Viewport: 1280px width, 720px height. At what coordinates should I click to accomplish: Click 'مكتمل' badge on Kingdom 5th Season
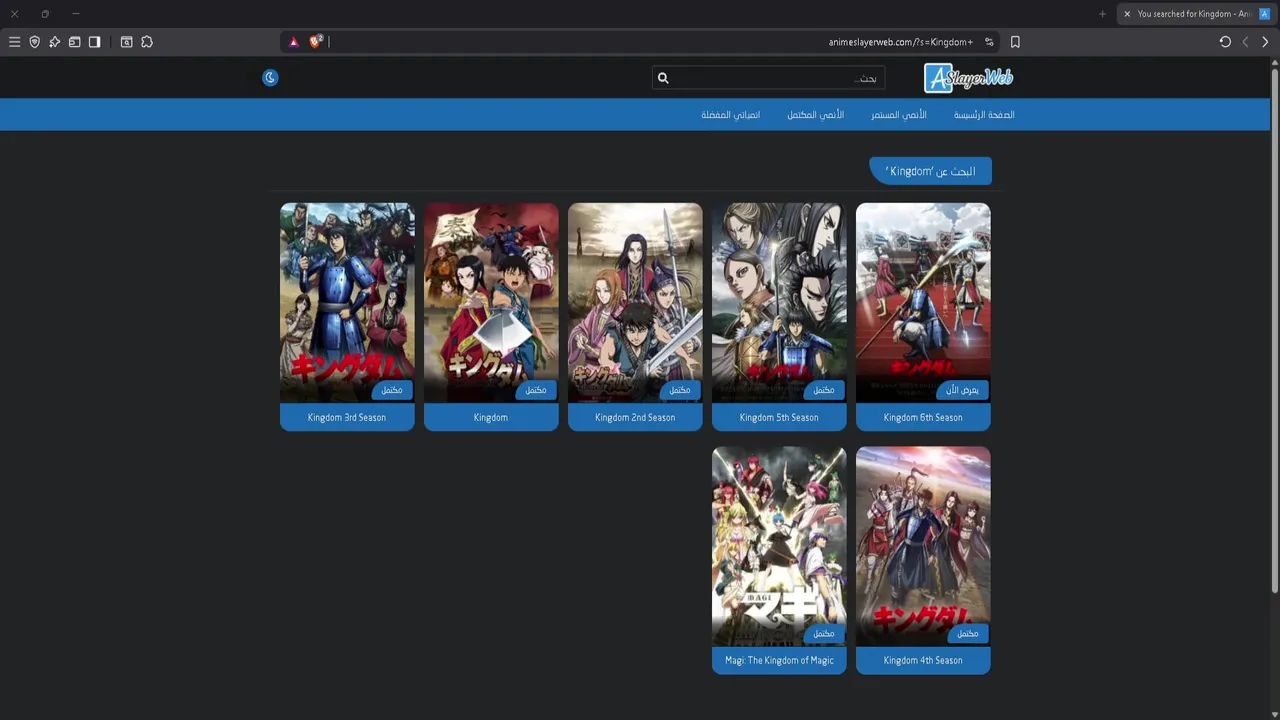tap(825, 390)
